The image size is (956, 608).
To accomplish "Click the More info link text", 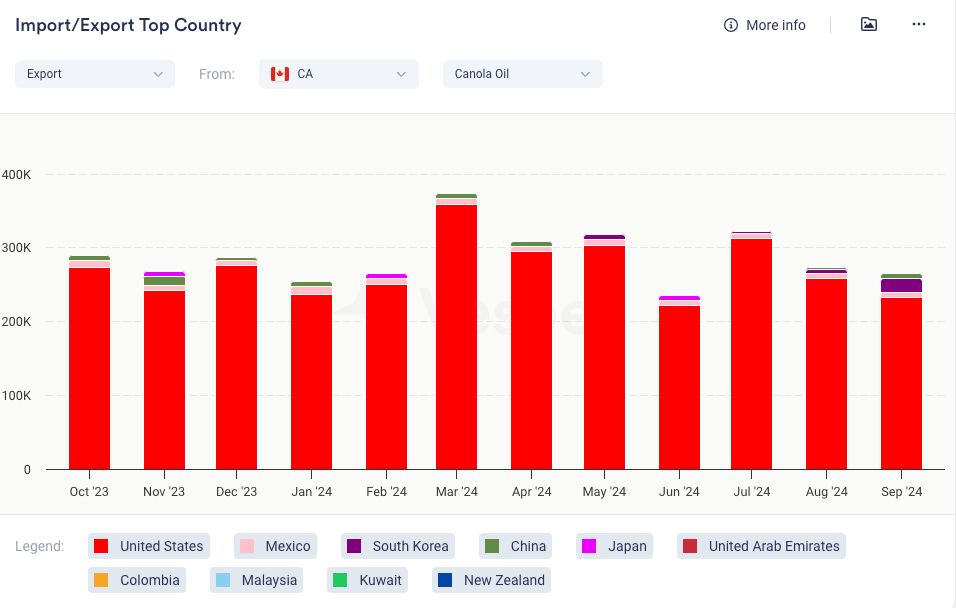I will pos(775,25).
